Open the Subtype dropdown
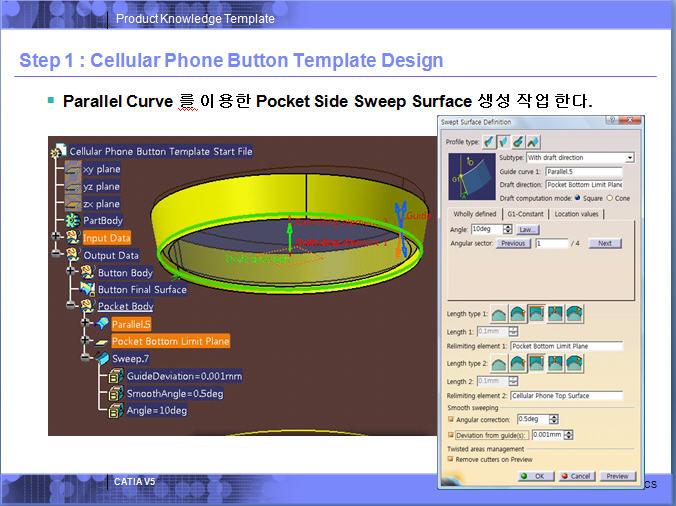This screenshot has height=506, width=676. pos(629,158)
